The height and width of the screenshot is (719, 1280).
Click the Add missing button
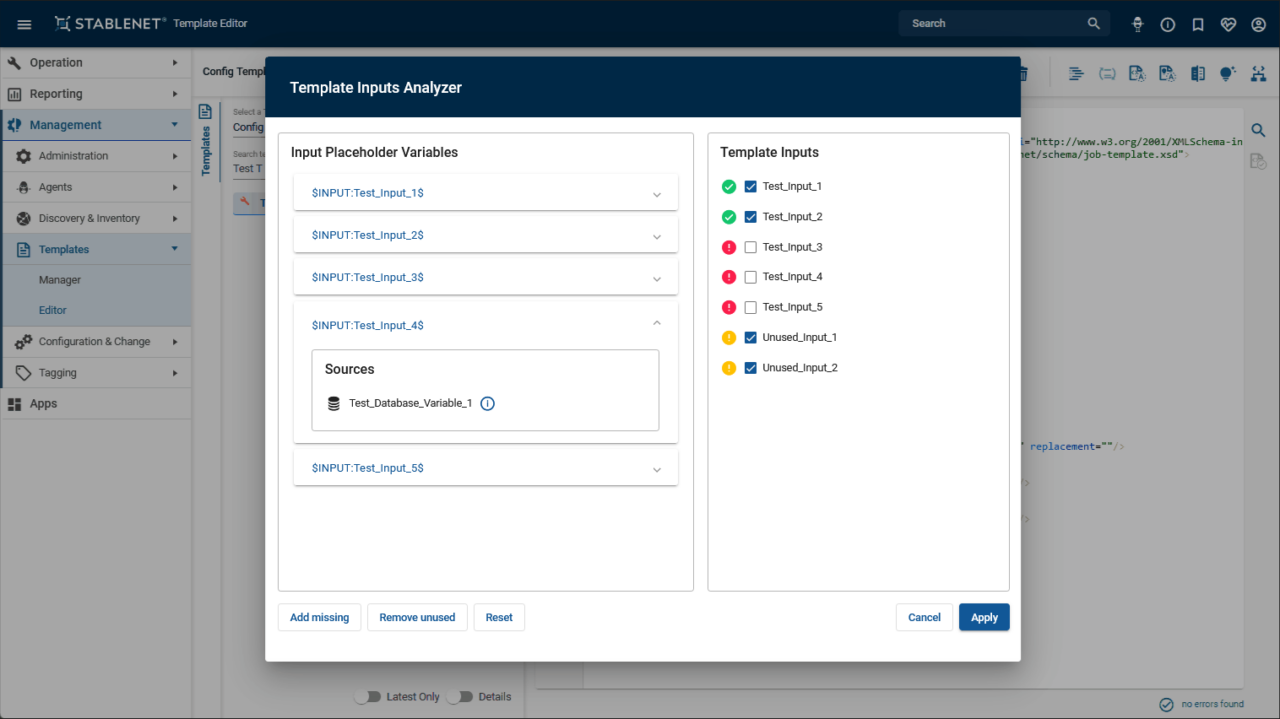(x=319, y=617)
